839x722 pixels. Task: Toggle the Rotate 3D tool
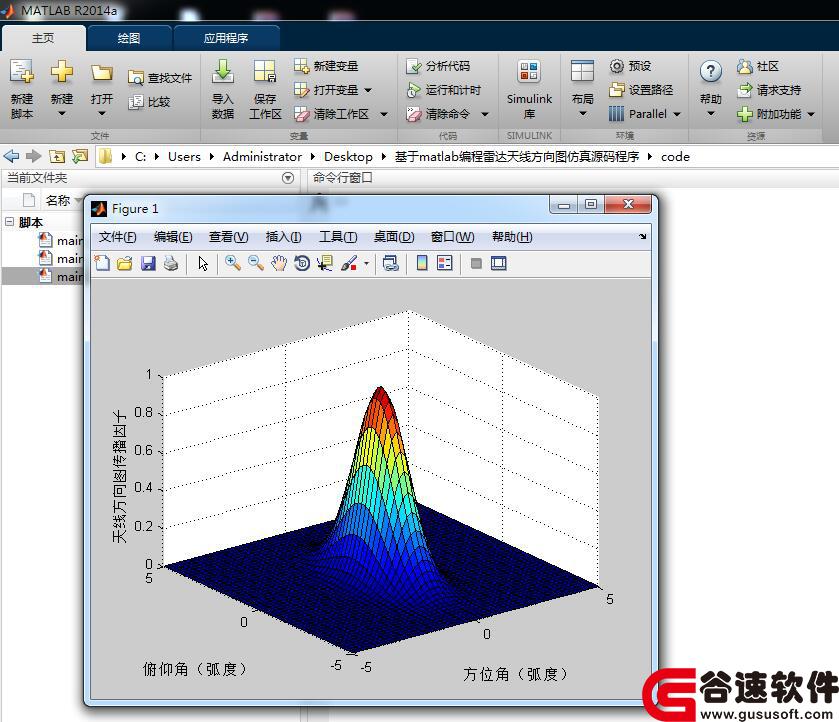pos(302,263)
